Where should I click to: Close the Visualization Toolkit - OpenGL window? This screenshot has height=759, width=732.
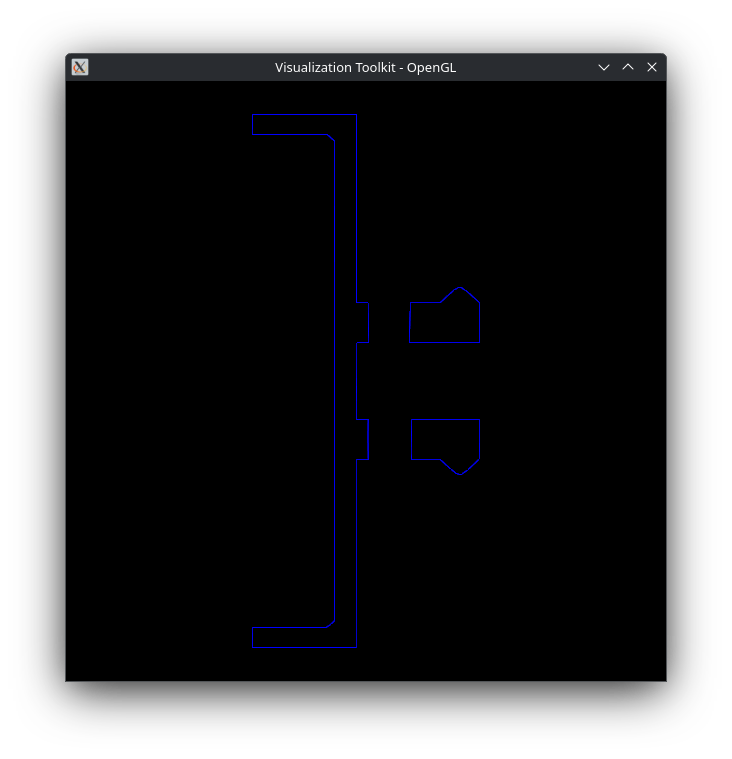652,67
